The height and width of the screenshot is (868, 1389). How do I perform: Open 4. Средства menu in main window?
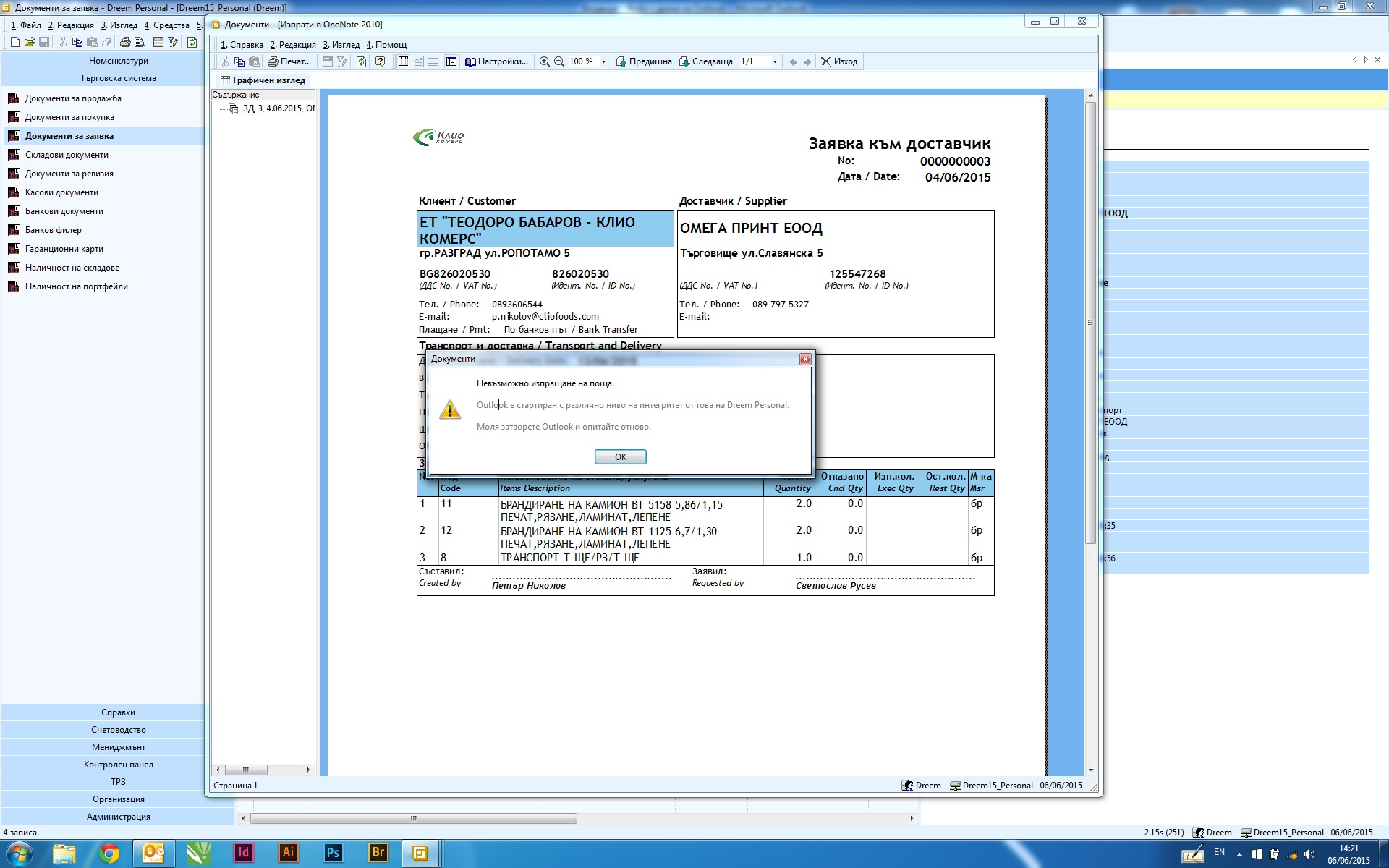pyautogui.click(x=166, y=25)
